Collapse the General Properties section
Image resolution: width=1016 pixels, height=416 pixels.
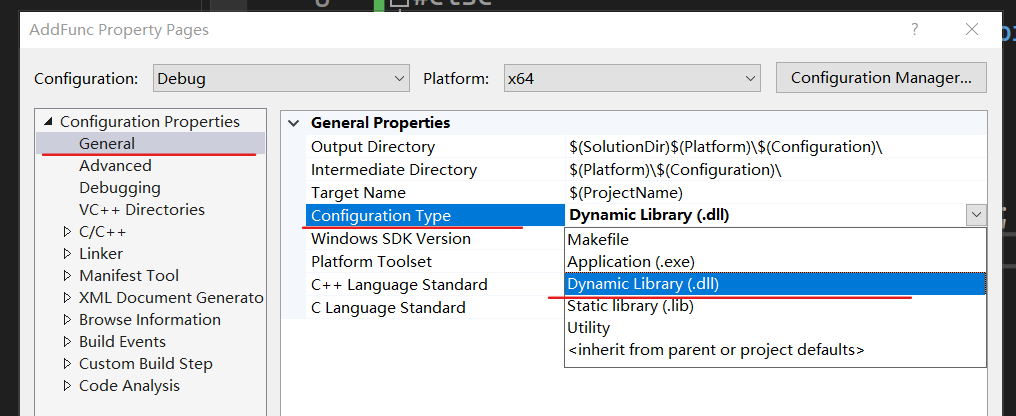click(293, 123)
